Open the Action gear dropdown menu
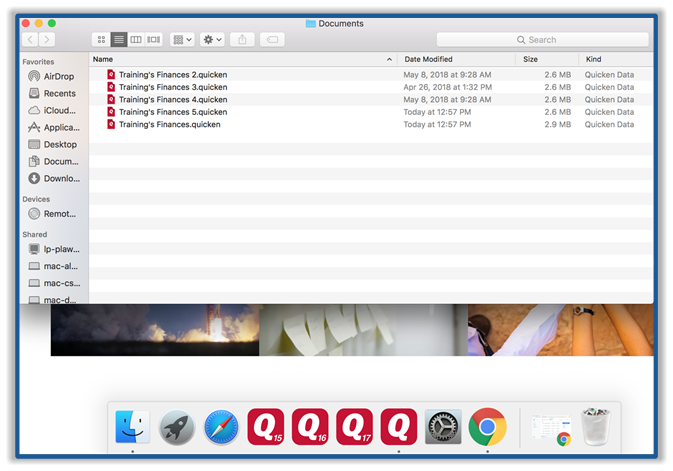This screenshot has width=673, height=471. pyautogui.click(x=212, y=39)
